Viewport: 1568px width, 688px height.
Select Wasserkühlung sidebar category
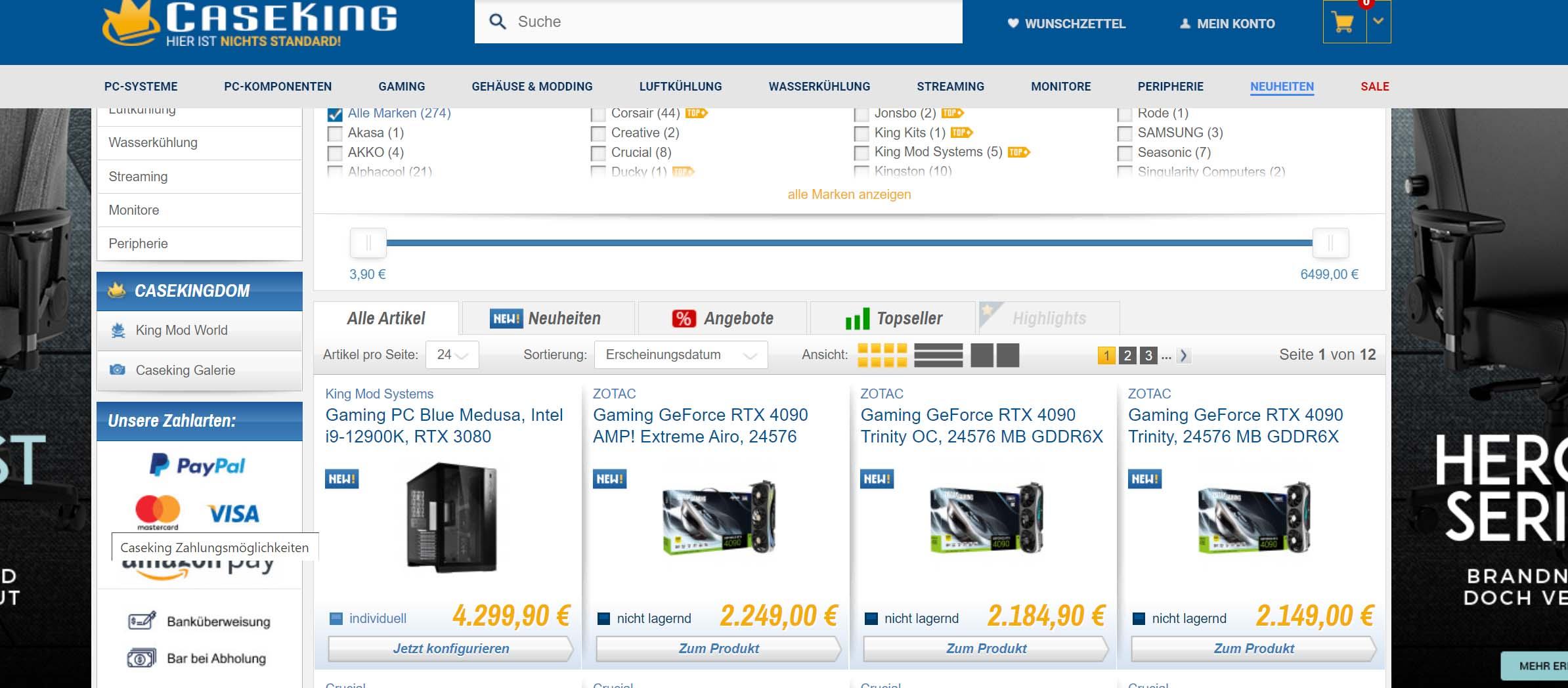tap(200, 142)
